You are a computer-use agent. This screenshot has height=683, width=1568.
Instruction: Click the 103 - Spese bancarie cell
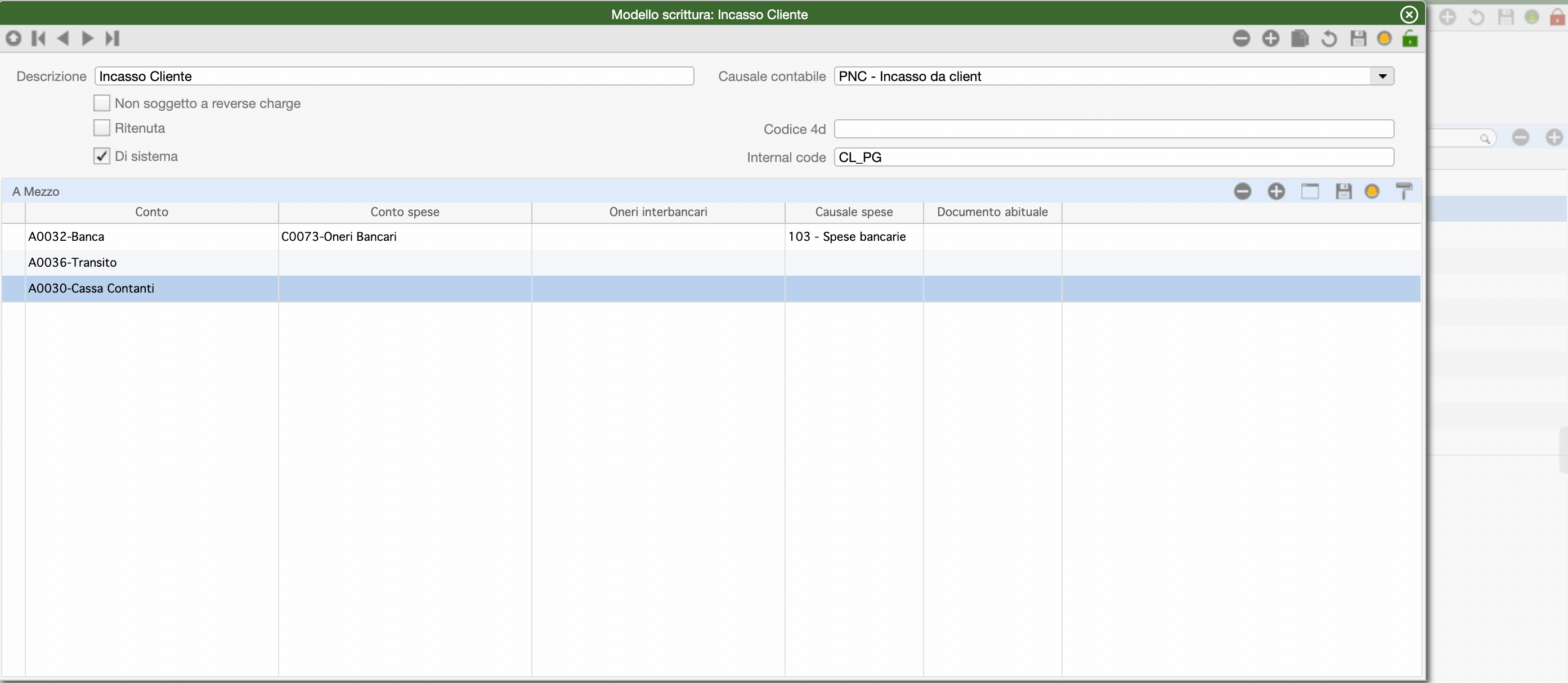tap(854, 237)
